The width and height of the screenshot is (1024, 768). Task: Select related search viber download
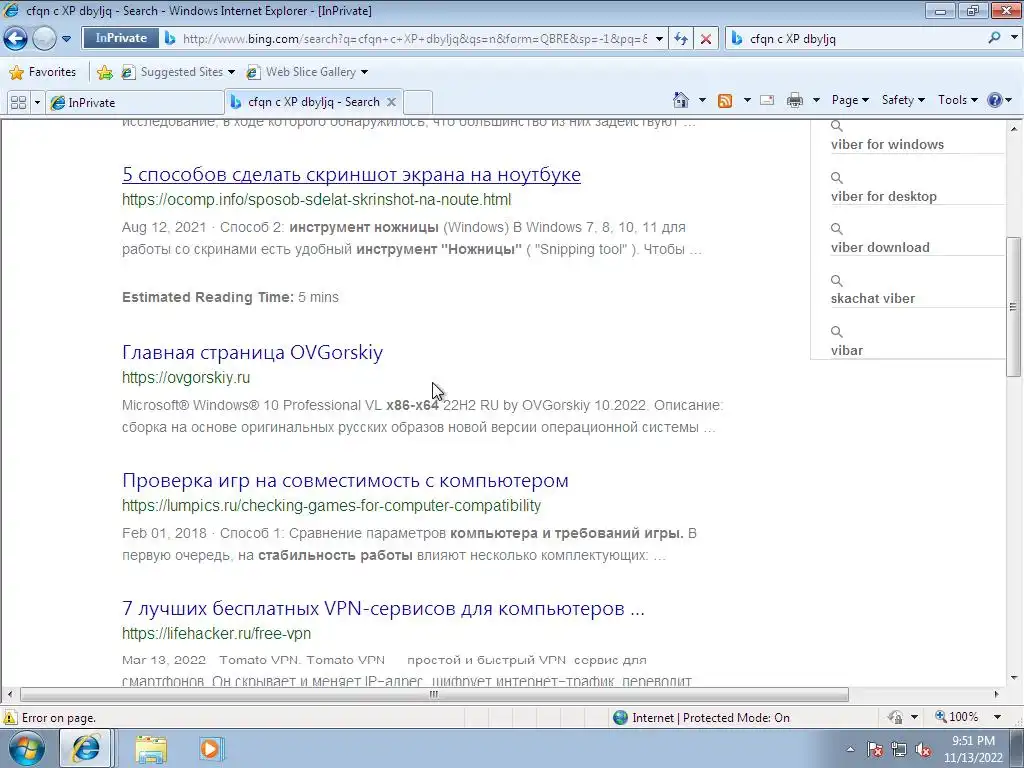click(880, 248)
